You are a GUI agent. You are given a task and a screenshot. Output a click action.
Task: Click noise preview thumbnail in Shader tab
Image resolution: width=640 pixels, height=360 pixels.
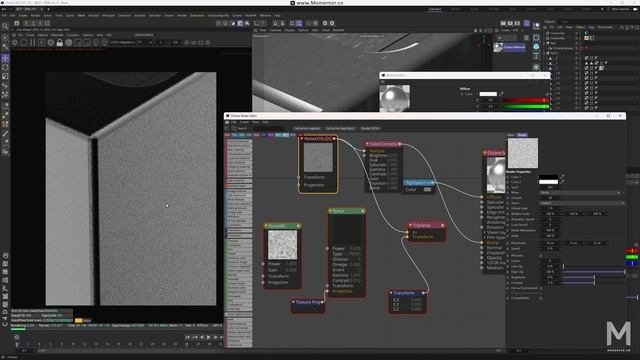point(522,153)
